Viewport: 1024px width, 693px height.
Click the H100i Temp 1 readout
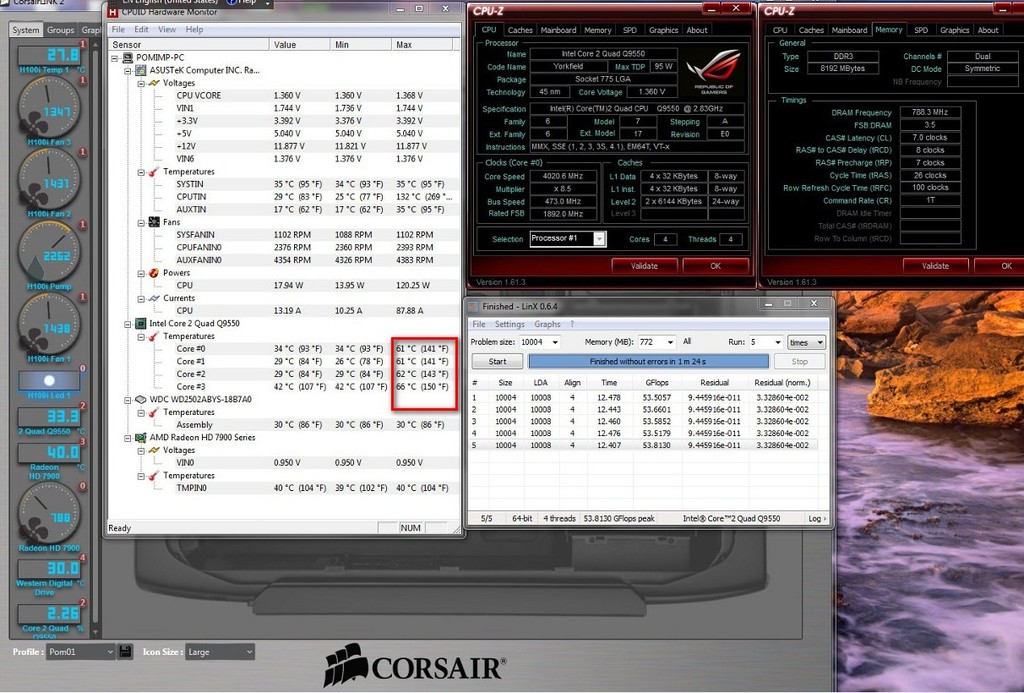(x=48, y=55)
